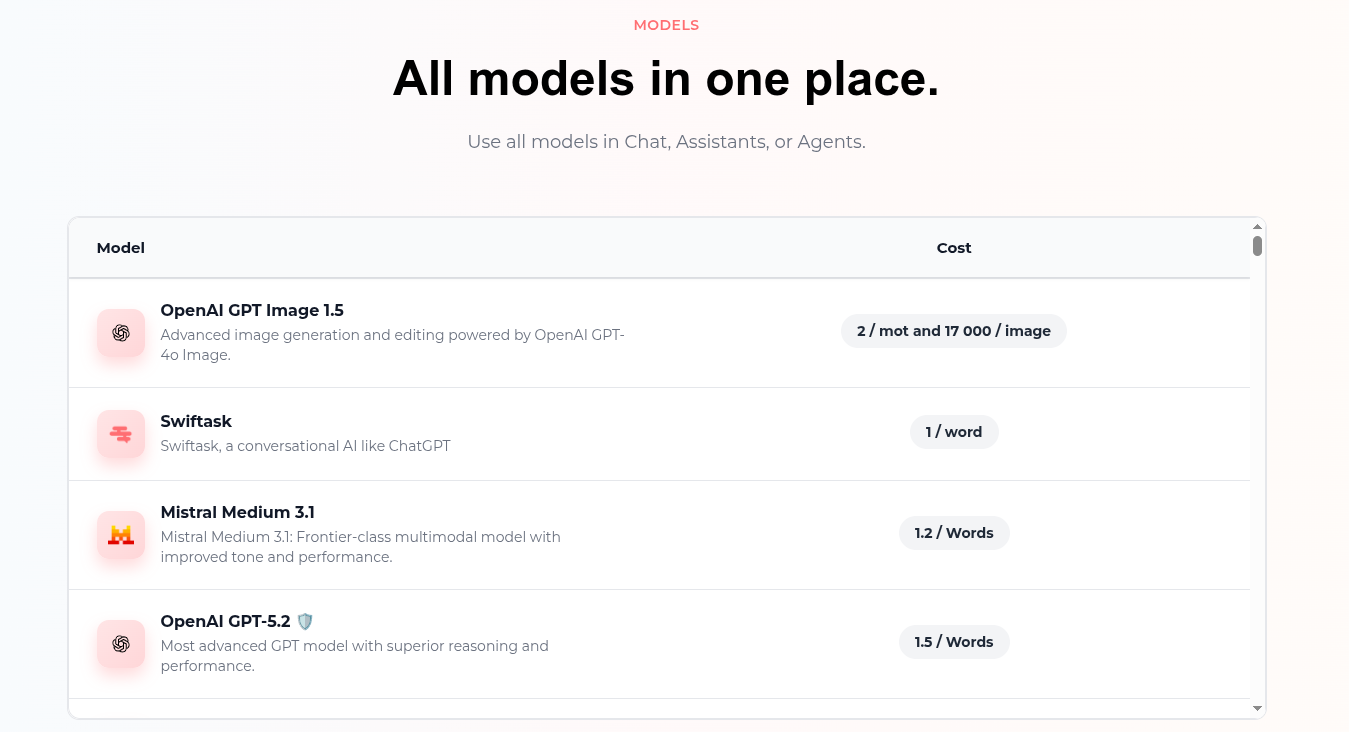This screenshot has width=1349, height=732.
Task: Click the '1.5 / Words' cost badge
Action: click(954, 642)
